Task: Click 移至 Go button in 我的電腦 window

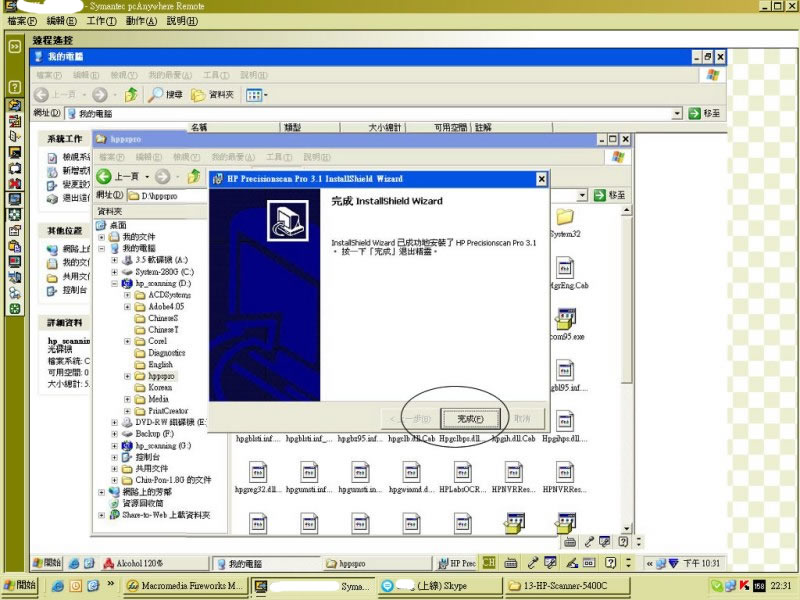Action: click(705, 113)
